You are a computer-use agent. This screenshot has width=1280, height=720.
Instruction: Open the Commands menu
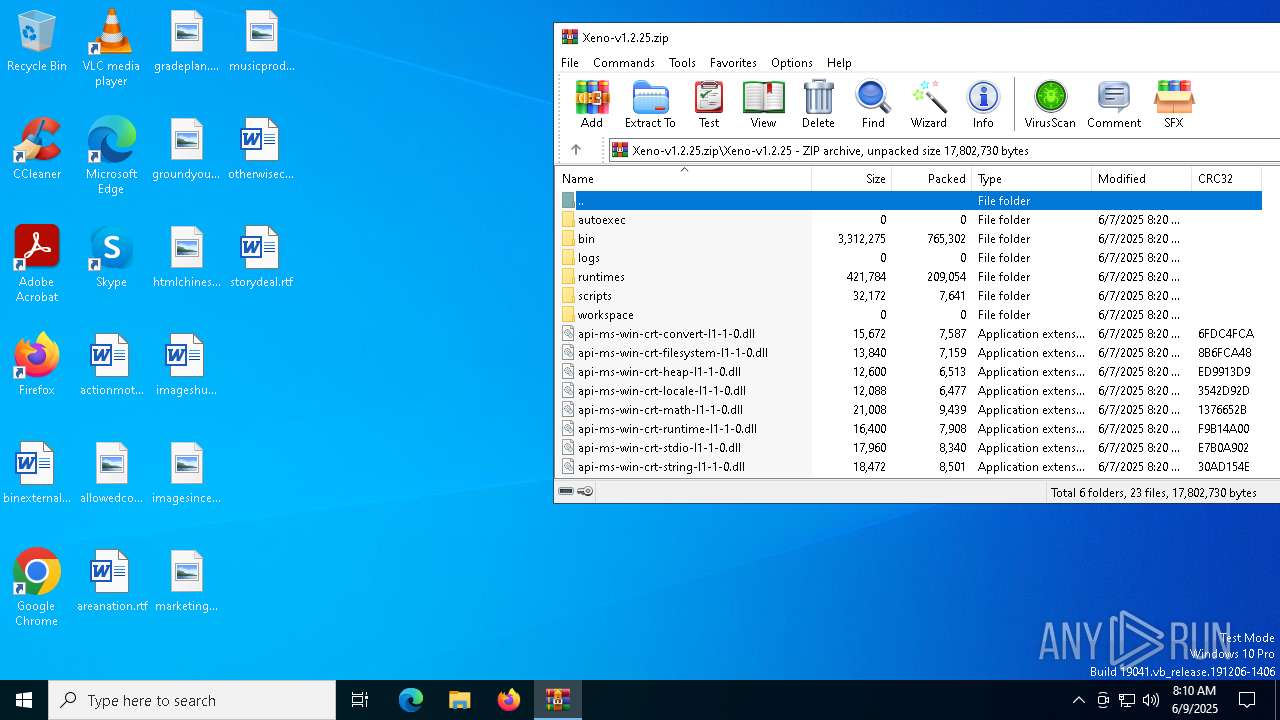(624, 62)
